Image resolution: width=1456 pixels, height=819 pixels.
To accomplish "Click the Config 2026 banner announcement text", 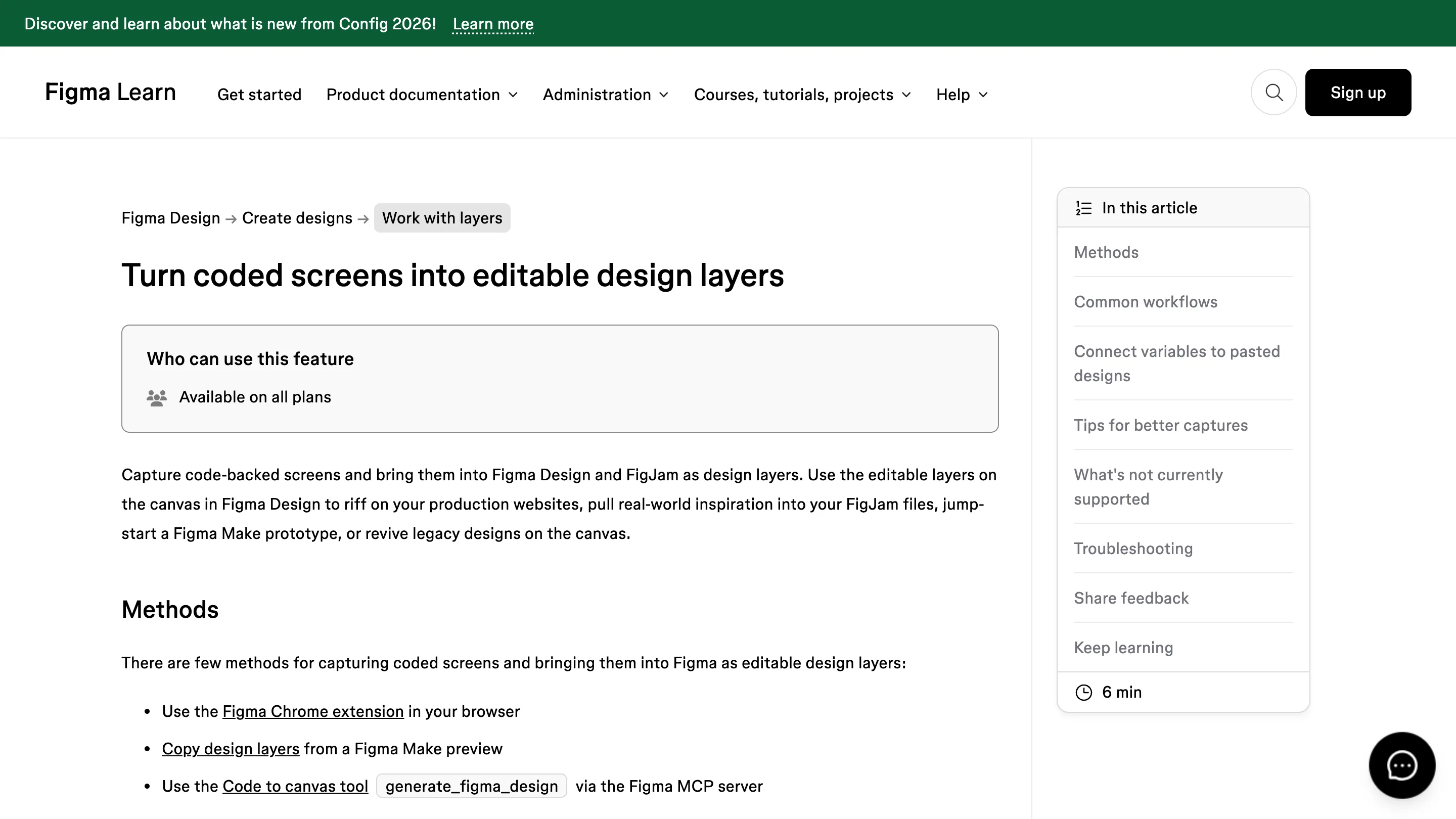I will click(231, 24).
